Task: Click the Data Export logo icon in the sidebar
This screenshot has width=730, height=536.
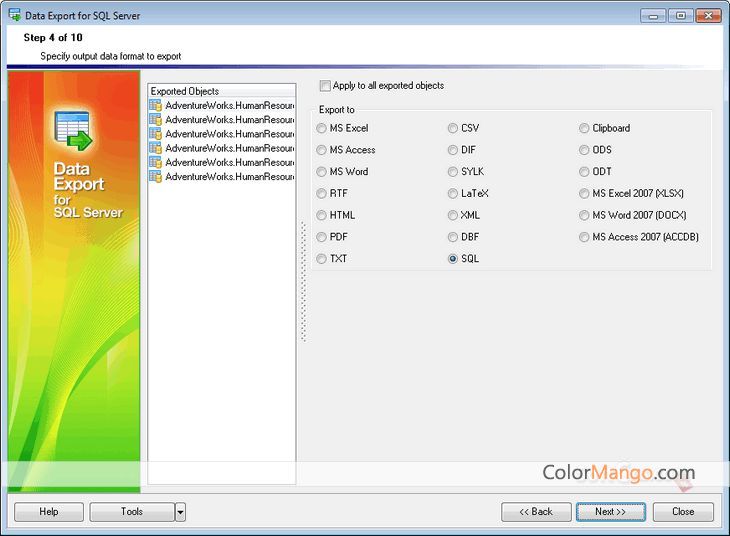Action: click(x=73, y=130)
